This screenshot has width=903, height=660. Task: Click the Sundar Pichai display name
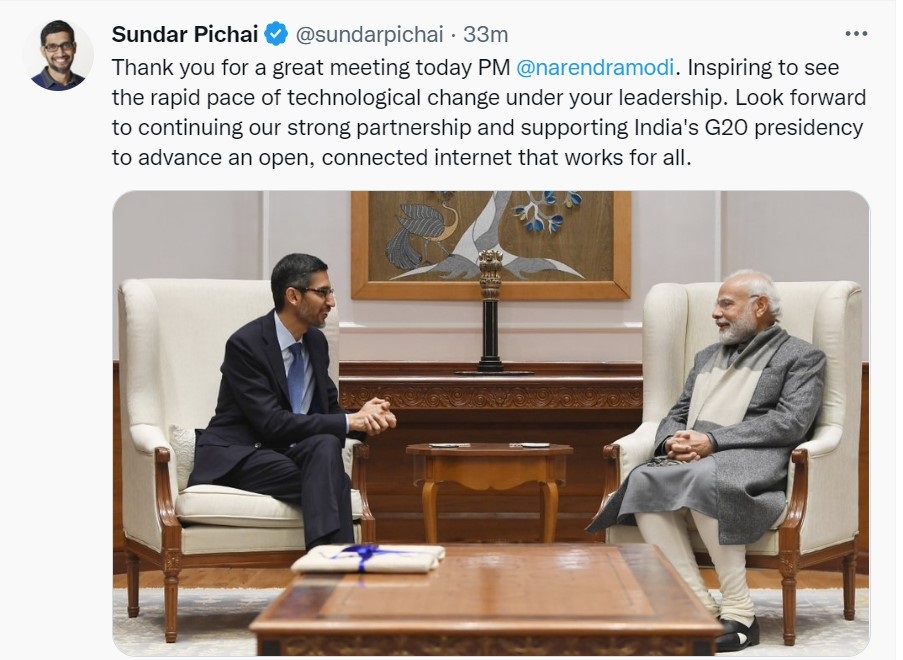[x=185, y=35]
